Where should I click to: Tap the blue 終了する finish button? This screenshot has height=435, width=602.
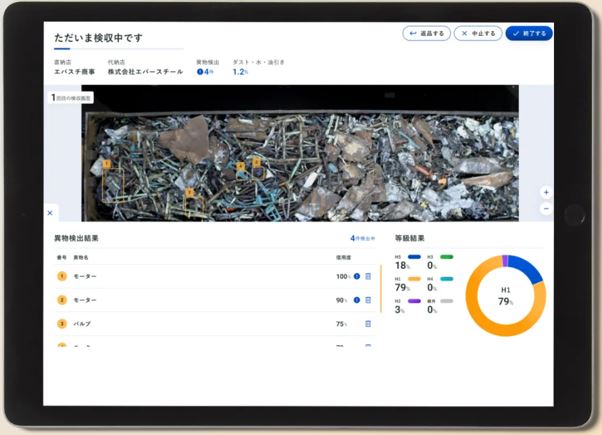click(529, 33)
